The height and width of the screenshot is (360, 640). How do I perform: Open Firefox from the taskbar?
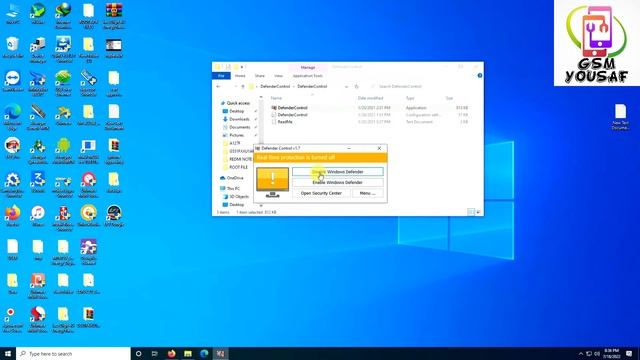(171, 353)
